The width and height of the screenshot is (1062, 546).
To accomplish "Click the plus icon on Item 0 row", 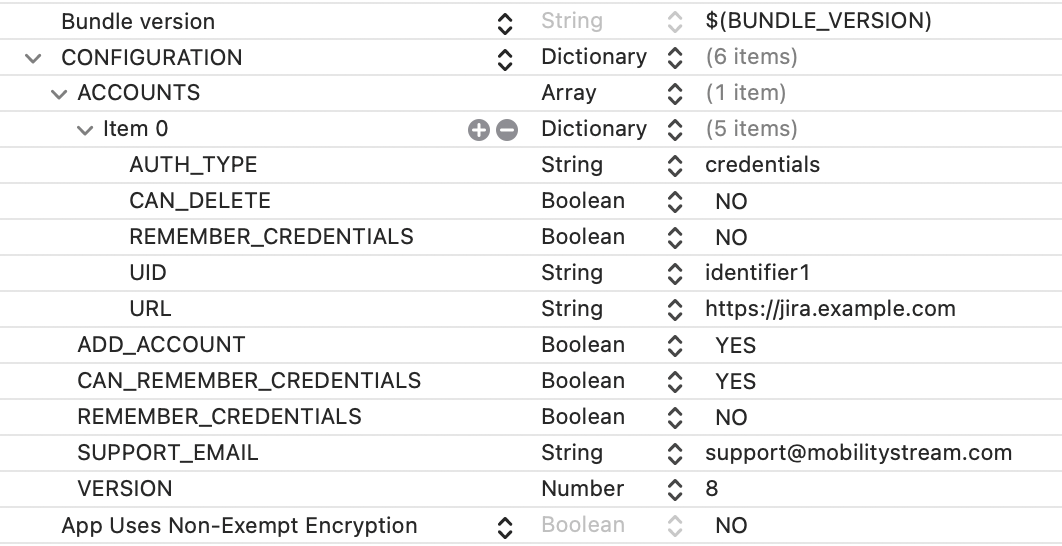I will click(479, 130).
